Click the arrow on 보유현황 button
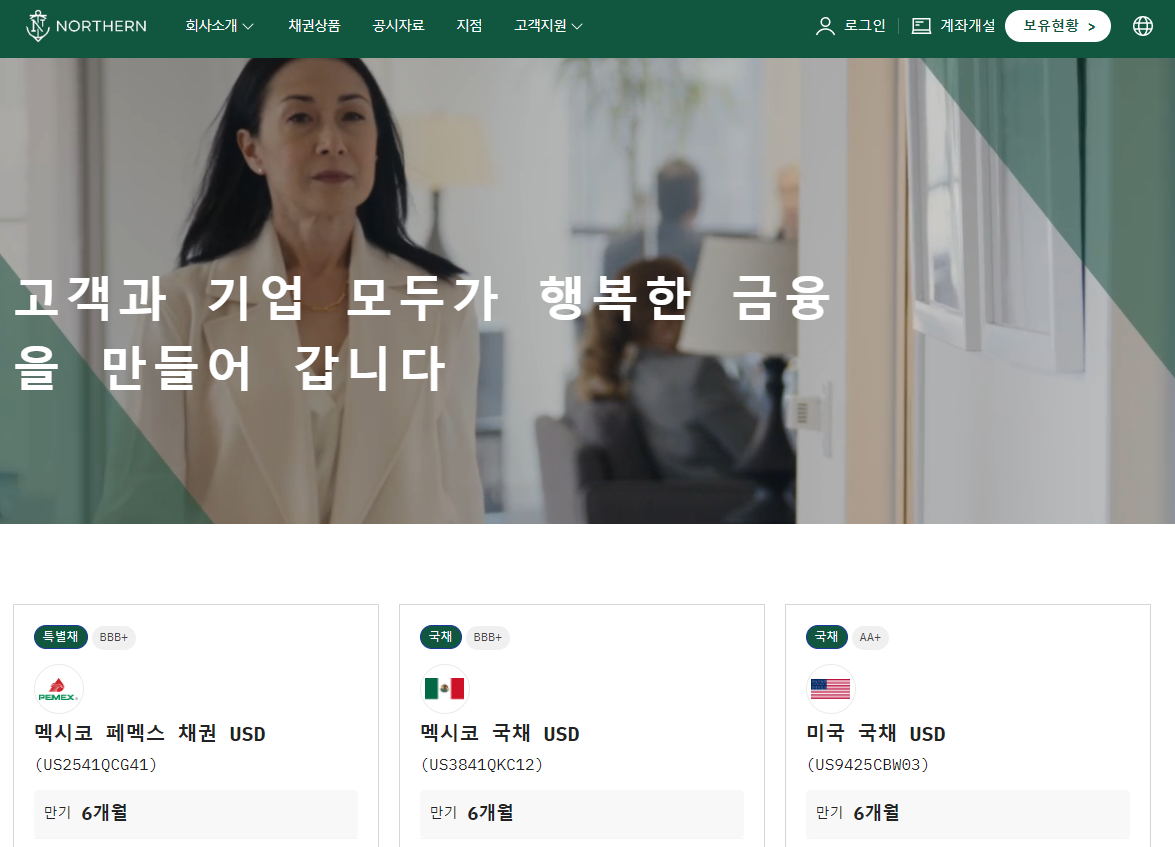Screen dimensions: 1175x847 point(1091,27)
